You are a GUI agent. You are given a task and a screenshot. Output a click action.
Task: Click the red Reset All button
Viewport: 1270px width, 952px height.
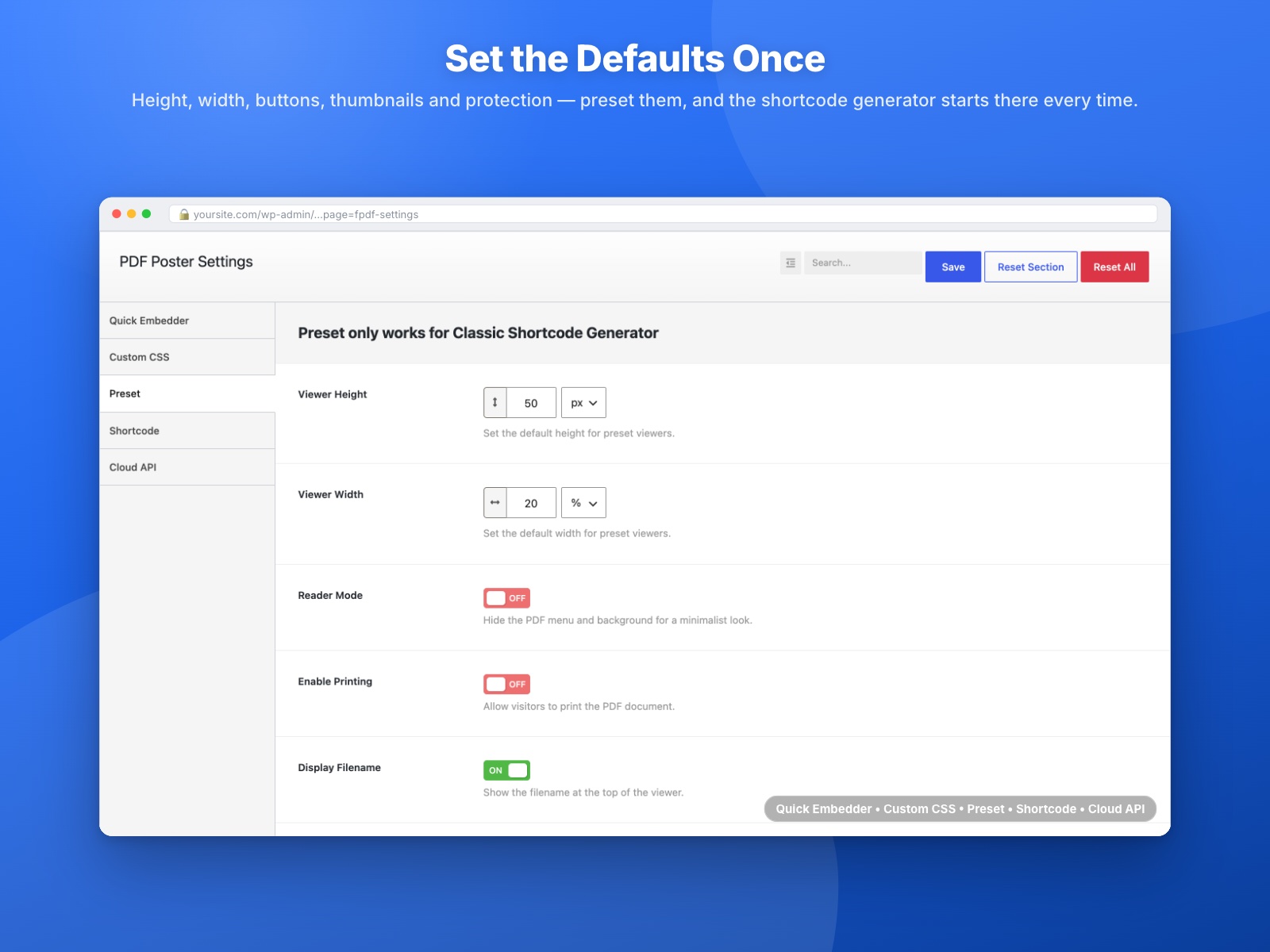pyautogui.click(x=1114, y=267)
